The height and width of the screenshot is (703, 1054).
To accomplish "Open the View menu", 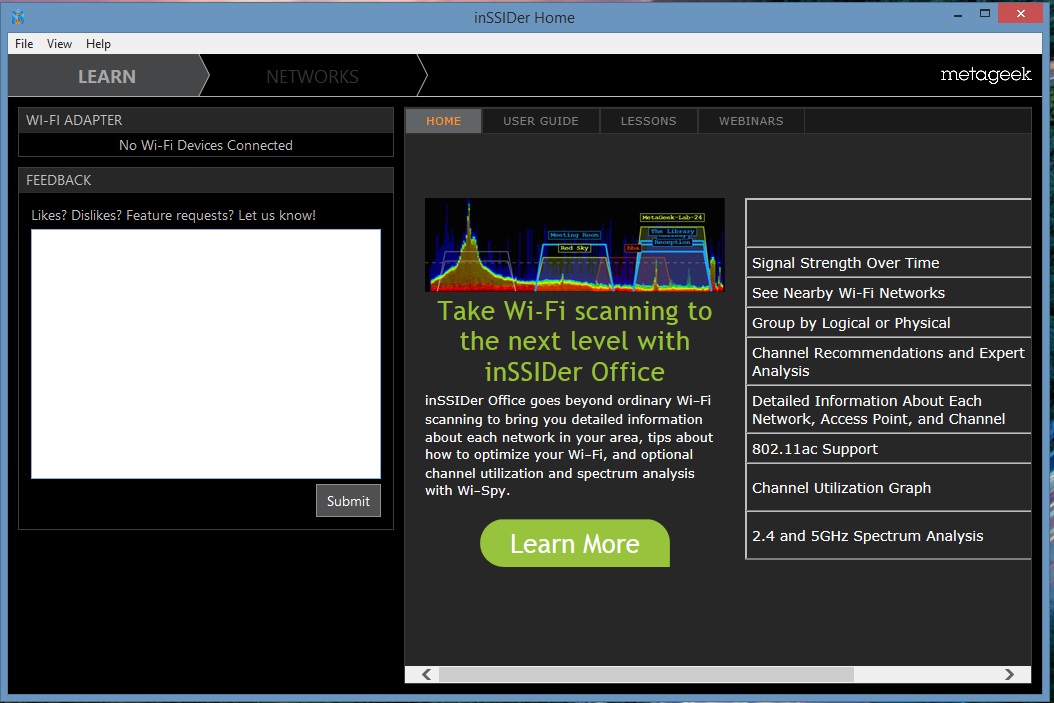I will 59,44.
